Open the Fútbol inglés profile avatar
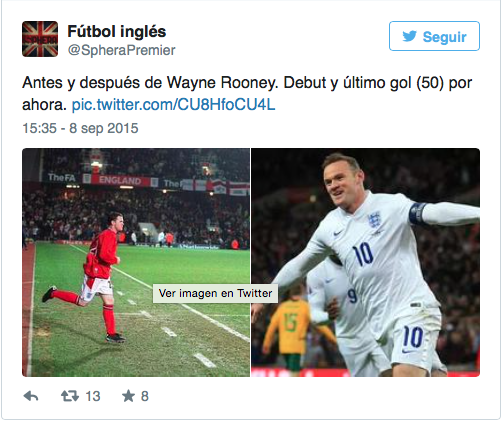This screenshot has height=421, width=501. pyautogui.click(x=40, y=39)
